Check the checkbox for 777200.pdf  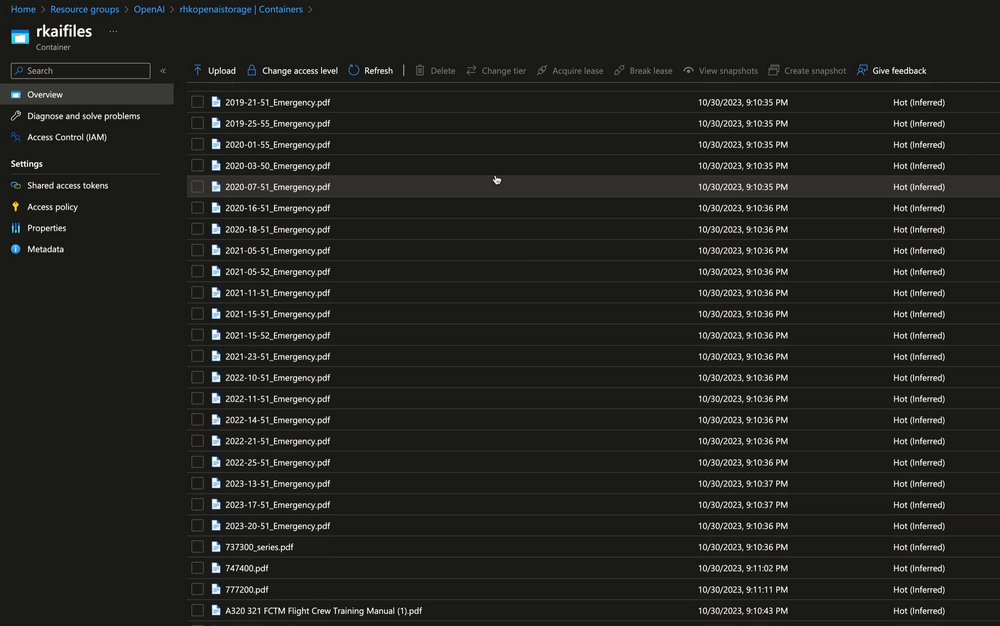tap(197, 589)
